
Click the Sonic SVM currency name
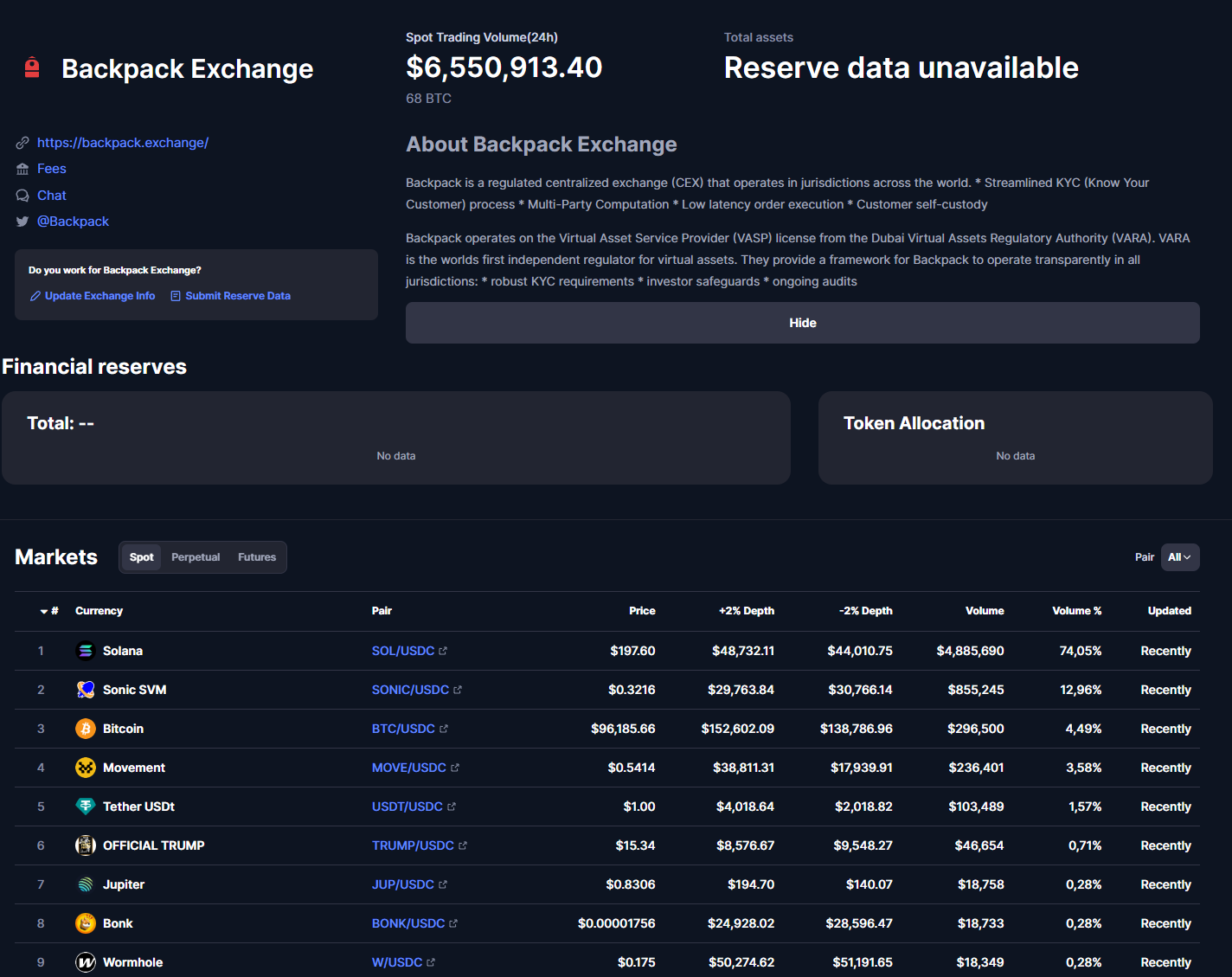[134, 690]
